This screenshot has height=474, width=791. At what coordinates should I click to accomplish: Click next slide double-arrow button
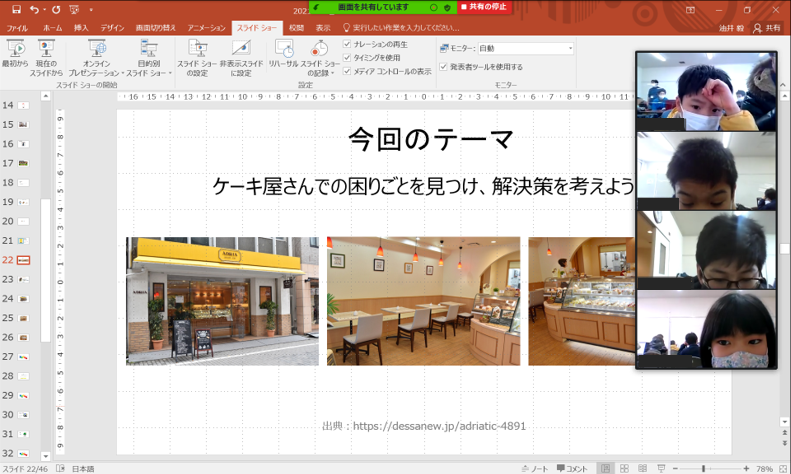tap(784, 443)
